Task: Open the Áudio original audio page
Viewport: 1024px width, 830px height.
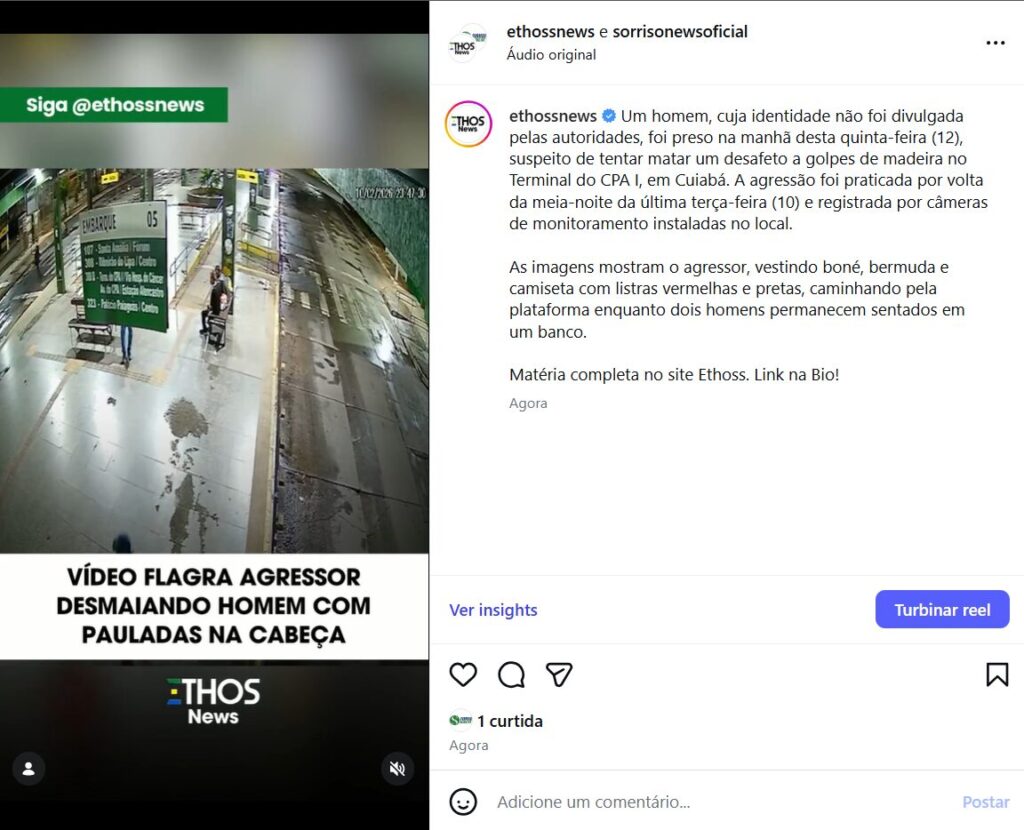Action: 551,55
